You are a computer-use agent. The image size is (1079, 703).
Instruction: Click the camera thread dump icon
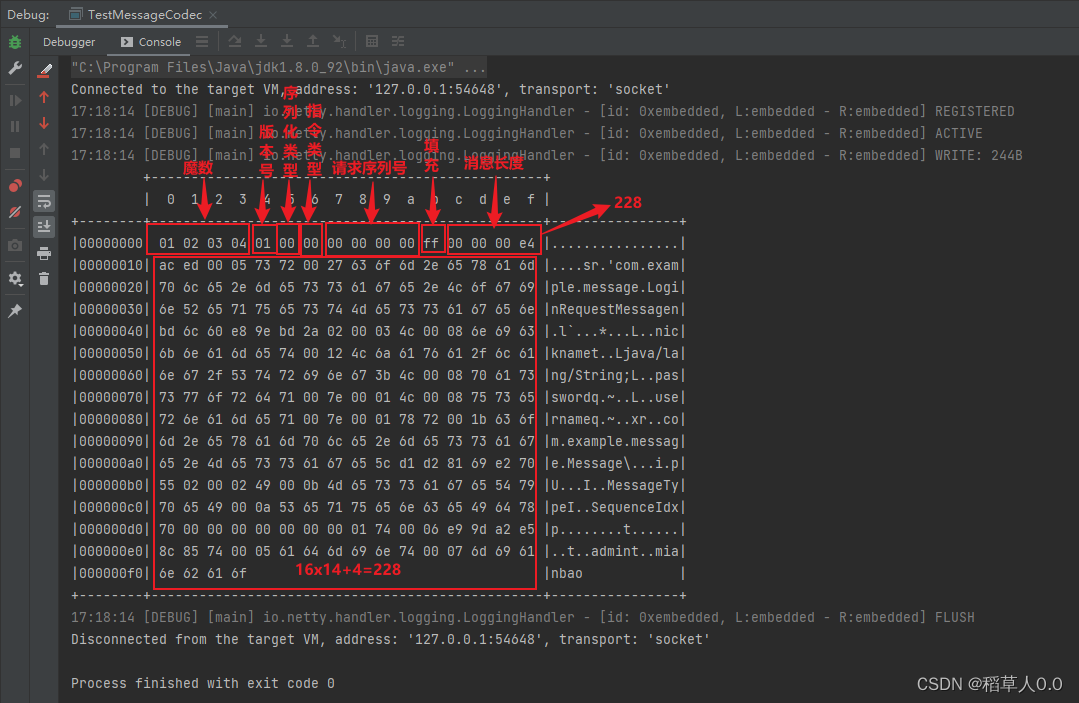[14, 245]
